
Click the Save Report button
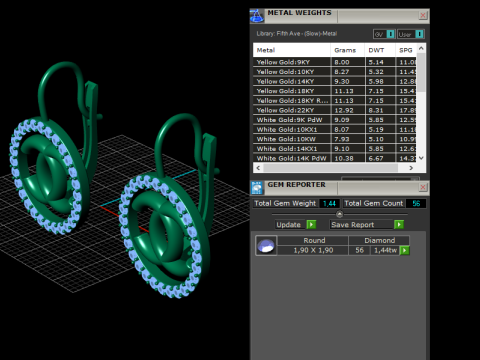362,224
